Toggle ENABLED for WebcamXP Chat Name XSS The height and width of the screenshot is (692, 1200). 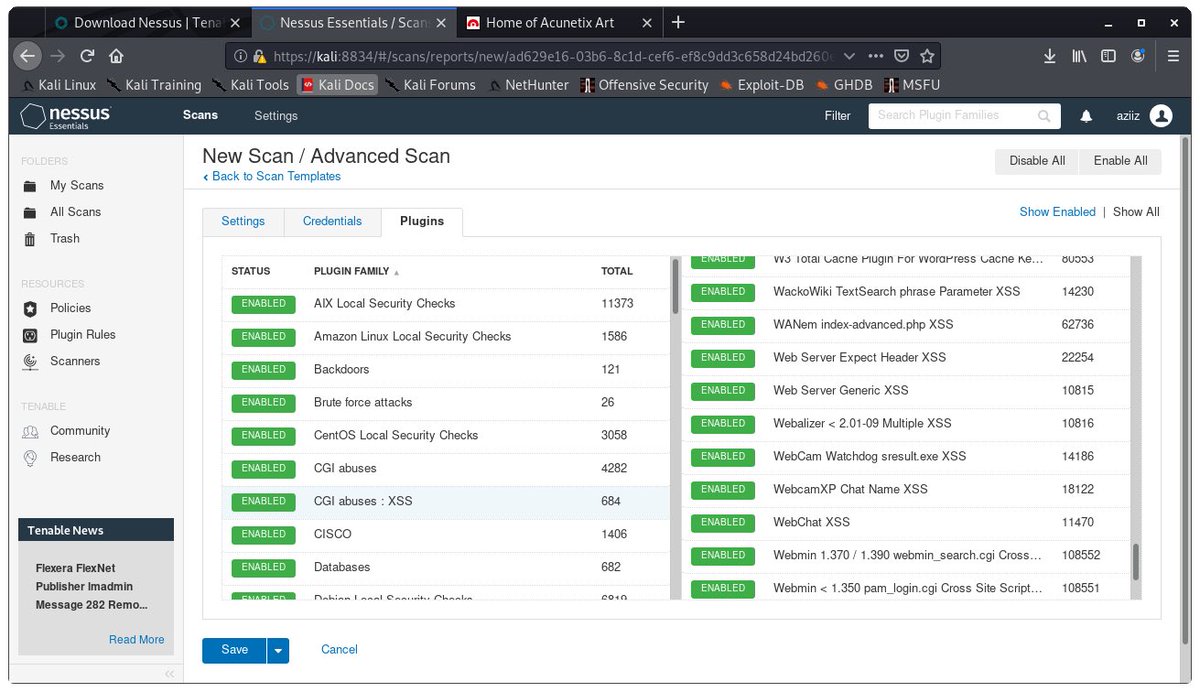723,490
